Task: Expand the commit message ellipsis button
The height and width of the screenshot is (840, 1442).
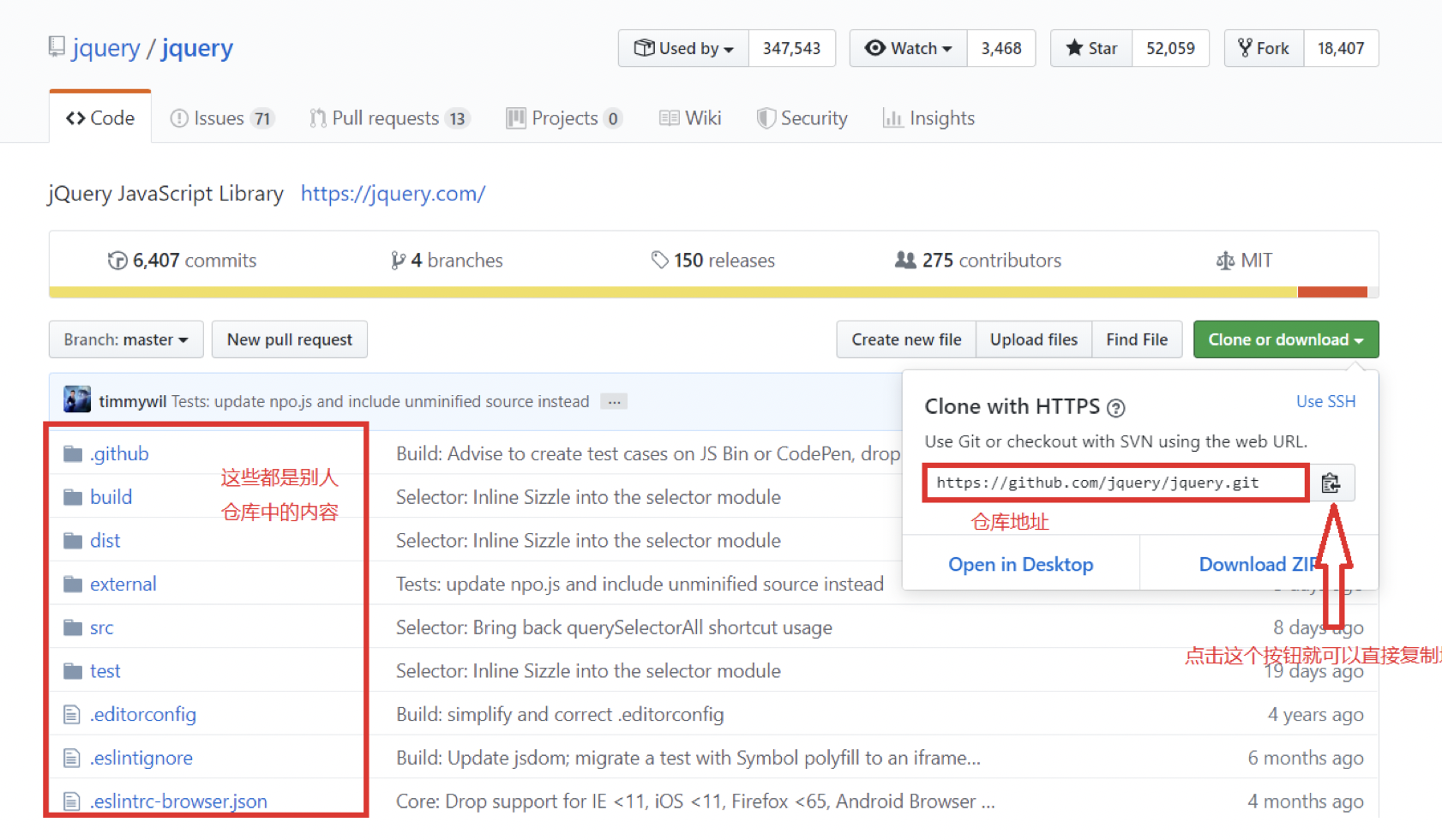Action: click(x=614, y=402)
